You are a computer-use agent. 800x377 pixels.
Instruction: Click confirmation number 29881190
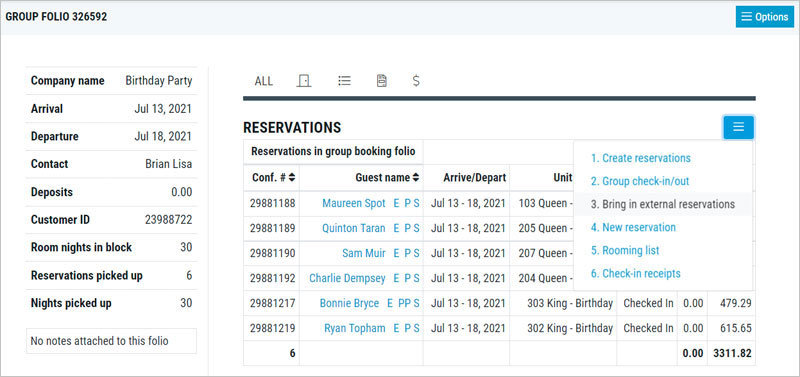coord(272,253)
